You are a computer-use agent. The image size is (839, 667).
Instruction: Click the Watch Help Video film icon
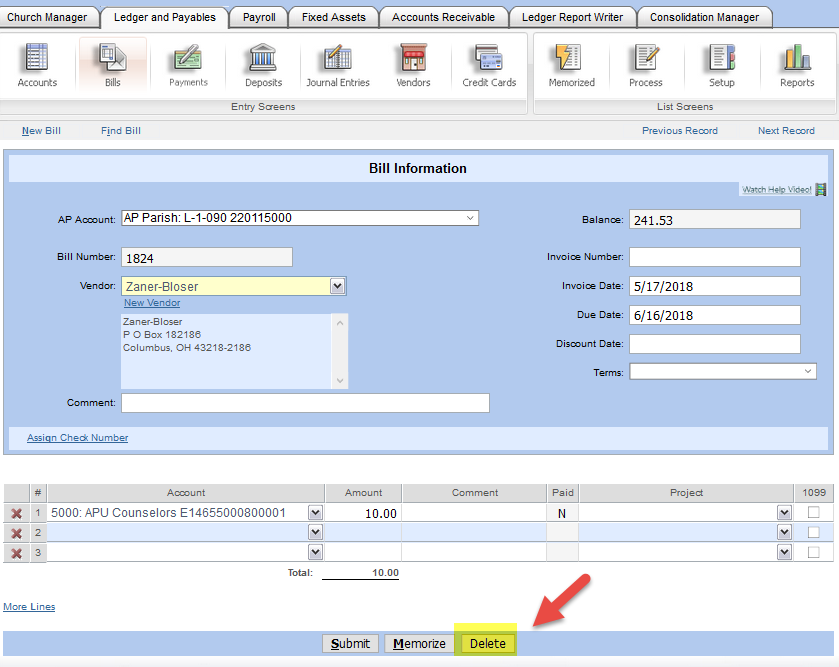tap(821, 189)
